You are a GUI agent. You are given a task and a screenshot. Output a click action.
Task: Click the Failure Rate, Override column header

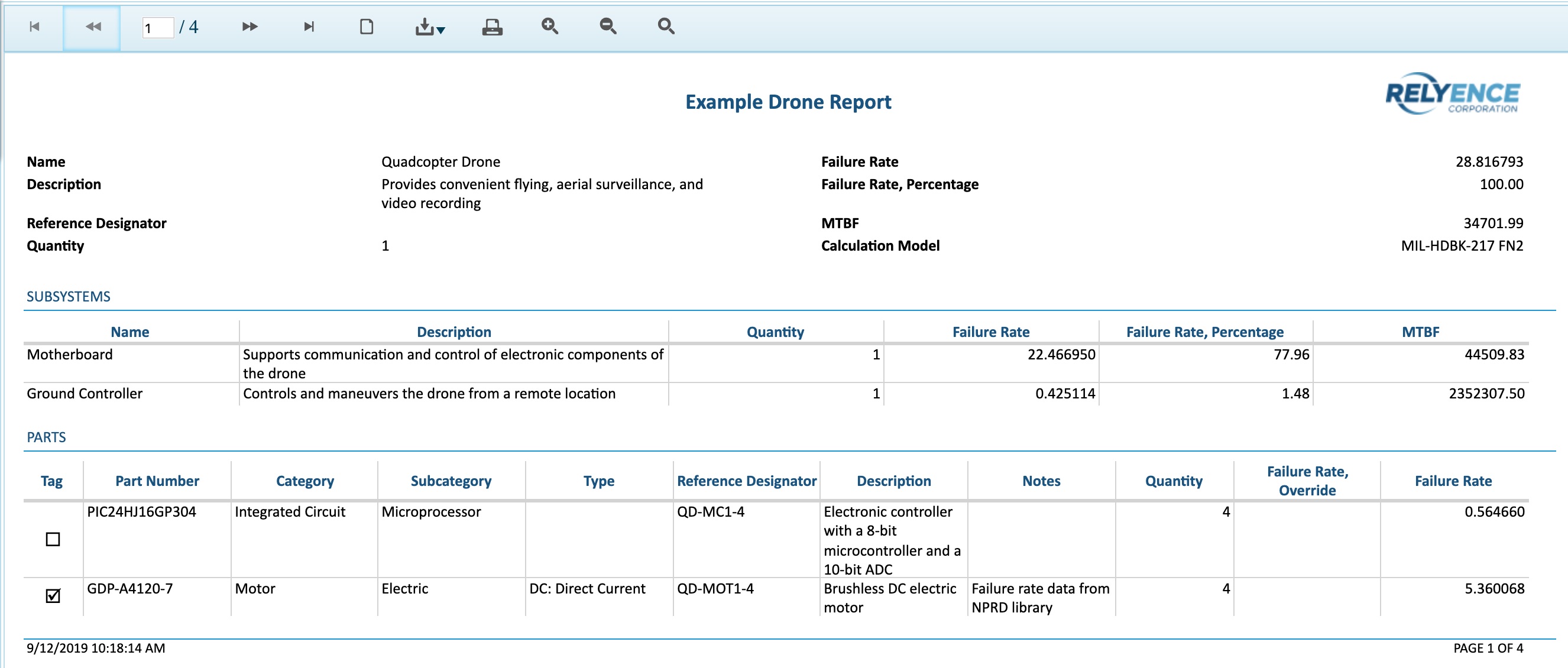1307,481
